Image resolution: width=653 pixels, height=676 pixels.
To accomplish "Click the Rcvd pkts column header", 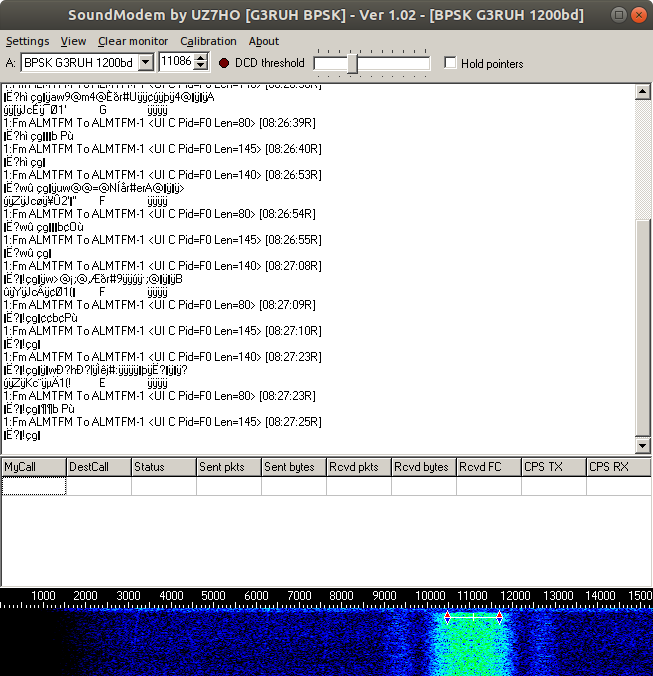I will tap(359, 467).
